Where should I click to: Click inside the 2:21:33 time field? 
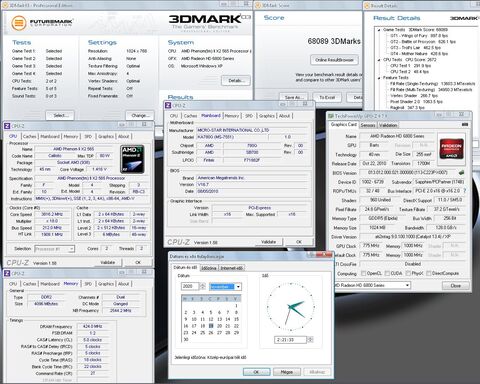(x=290, y=340)
